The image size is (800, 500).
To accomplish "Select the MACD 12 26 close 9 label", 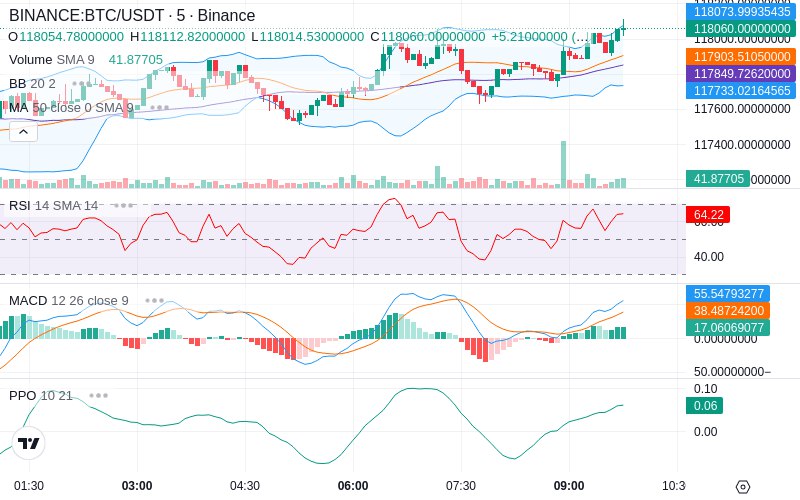I will (x=68, y=301).
